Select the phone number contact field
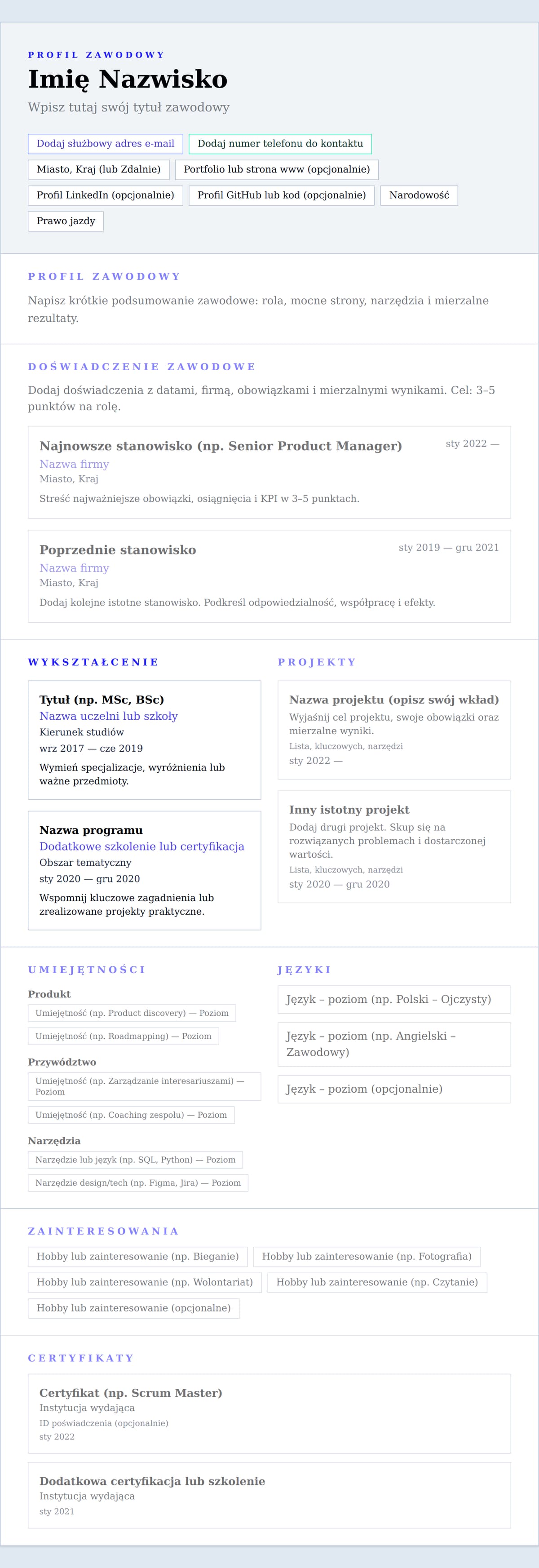Viewport: 539px width, 1568px height. coord(280,144)
